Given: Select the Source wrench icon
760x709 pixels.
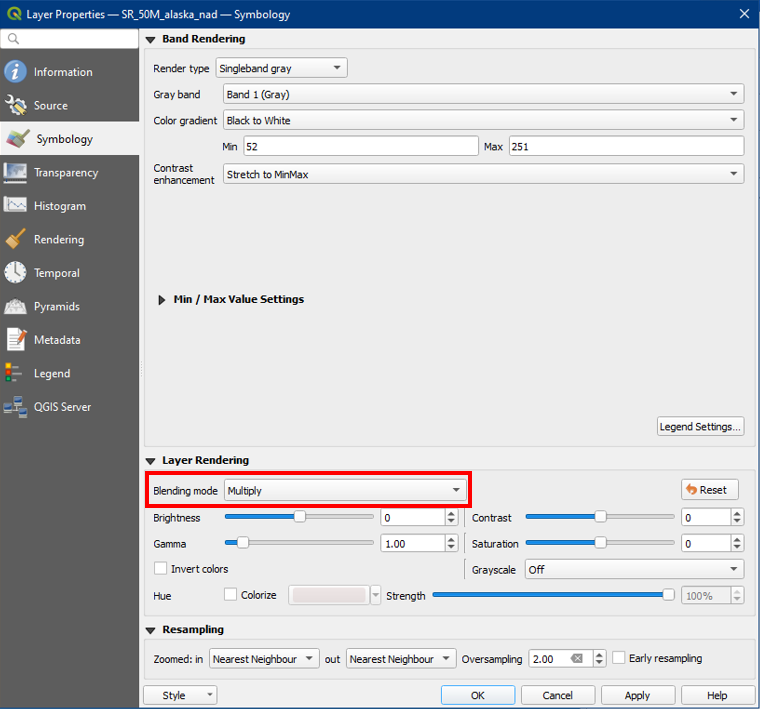Looking at the screenshot, I should point(16,105).
